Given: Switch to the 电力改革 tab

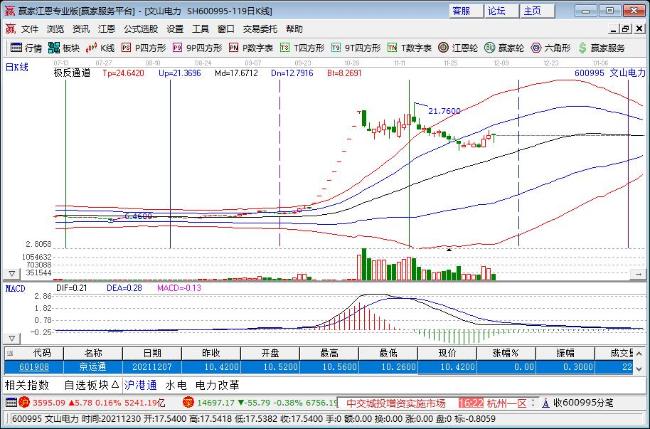Looking at the screenshot, I should click(217, 385).
